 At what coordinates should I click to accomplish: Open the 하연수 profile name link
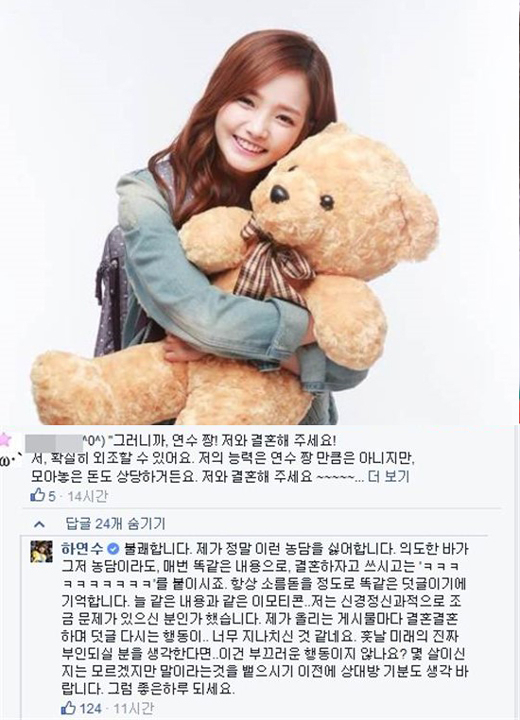83,549
